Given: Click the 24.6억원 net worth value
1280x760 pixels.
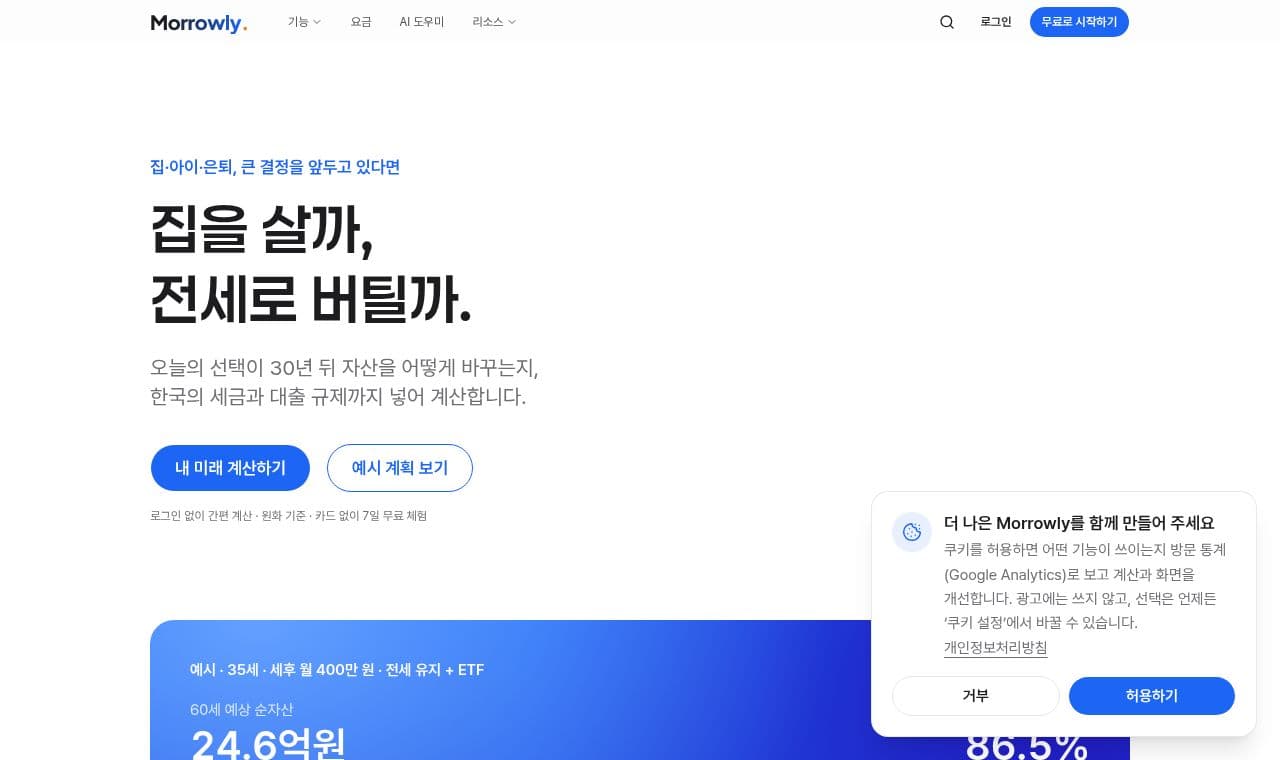Looking at the screenshot, I should click(268, 743).
